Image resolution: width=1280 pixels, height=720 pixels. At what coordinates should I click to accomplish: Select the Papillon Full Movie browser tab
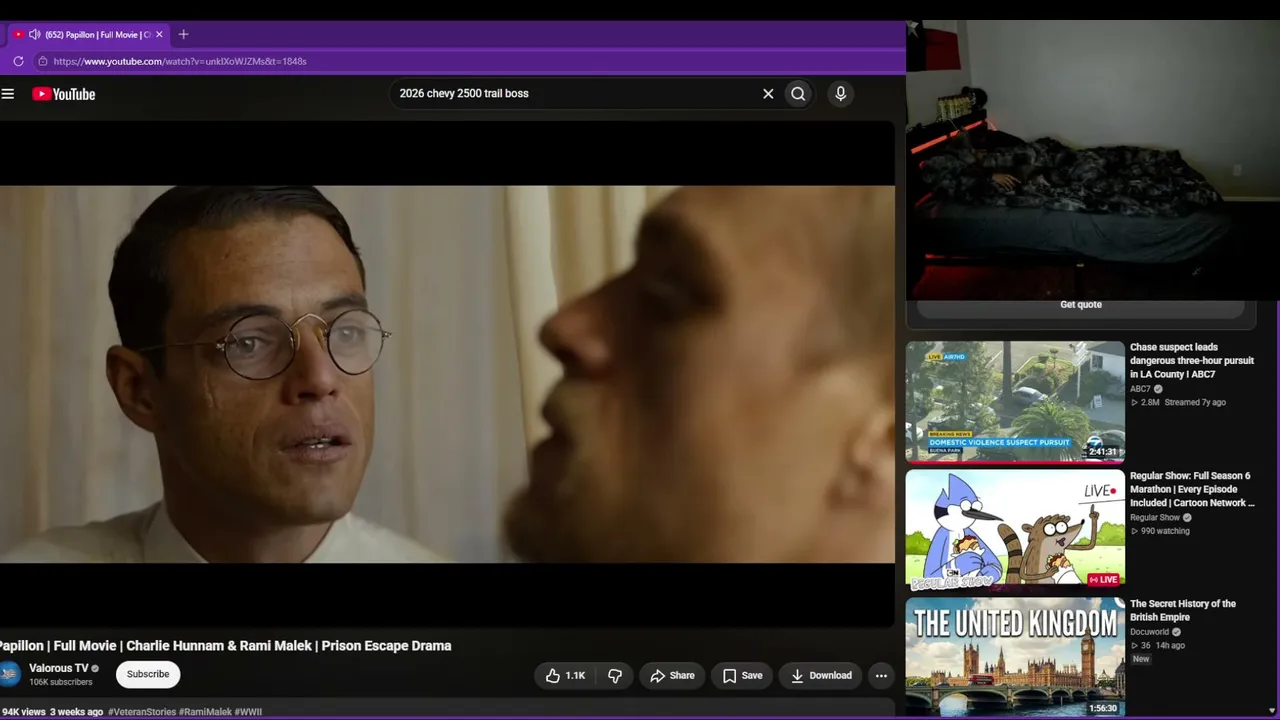point(88,34)
